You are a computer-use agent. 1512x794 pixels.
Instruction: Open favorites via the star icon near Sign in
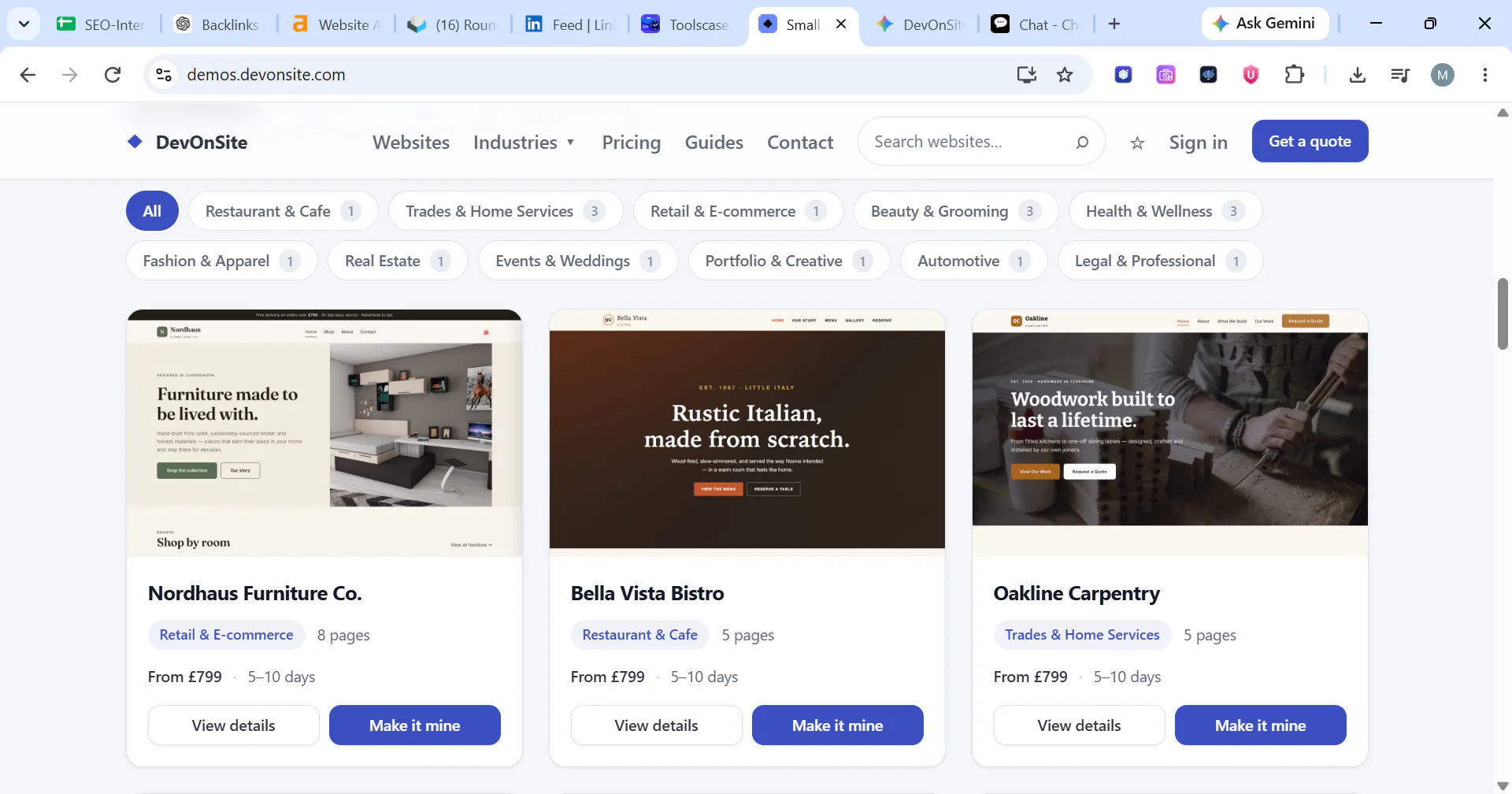coord(1136,143)
